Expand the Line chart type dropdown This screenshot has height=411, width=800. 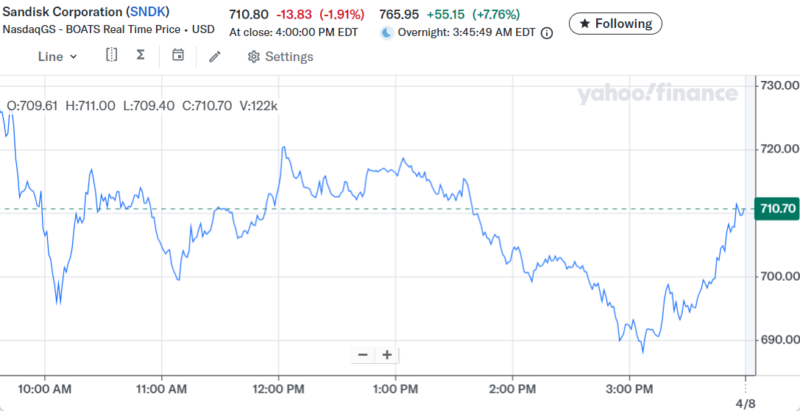click(58, 56)
